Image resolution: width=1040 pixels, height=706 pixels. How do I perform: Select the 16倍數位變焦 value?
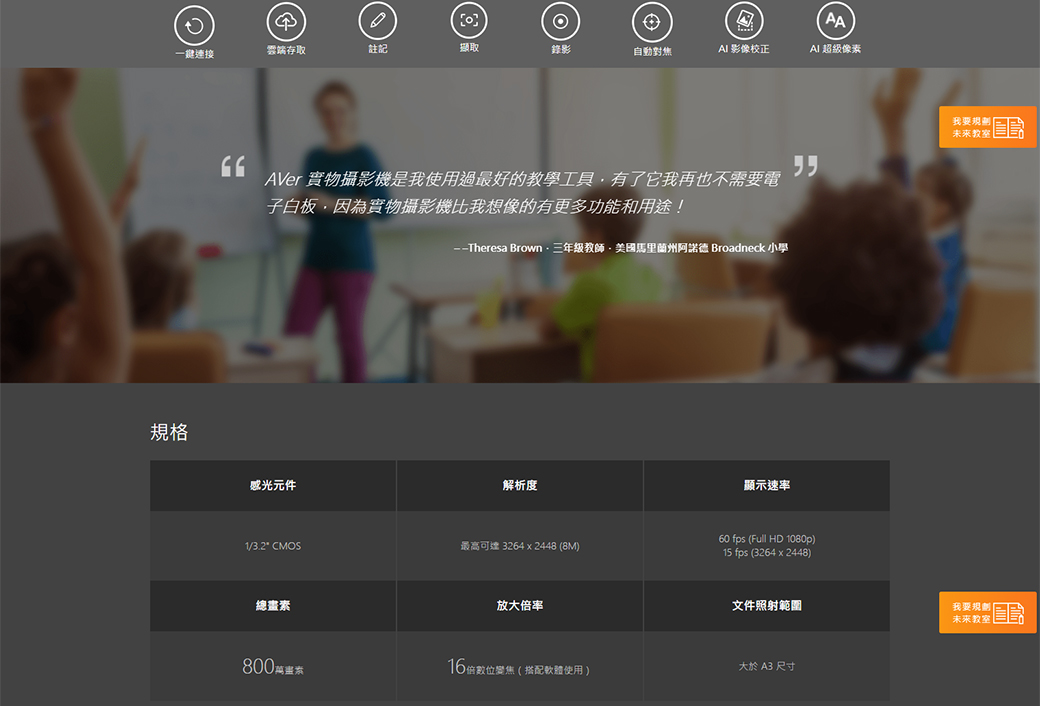pyautogui.click(x=519, y=666)
